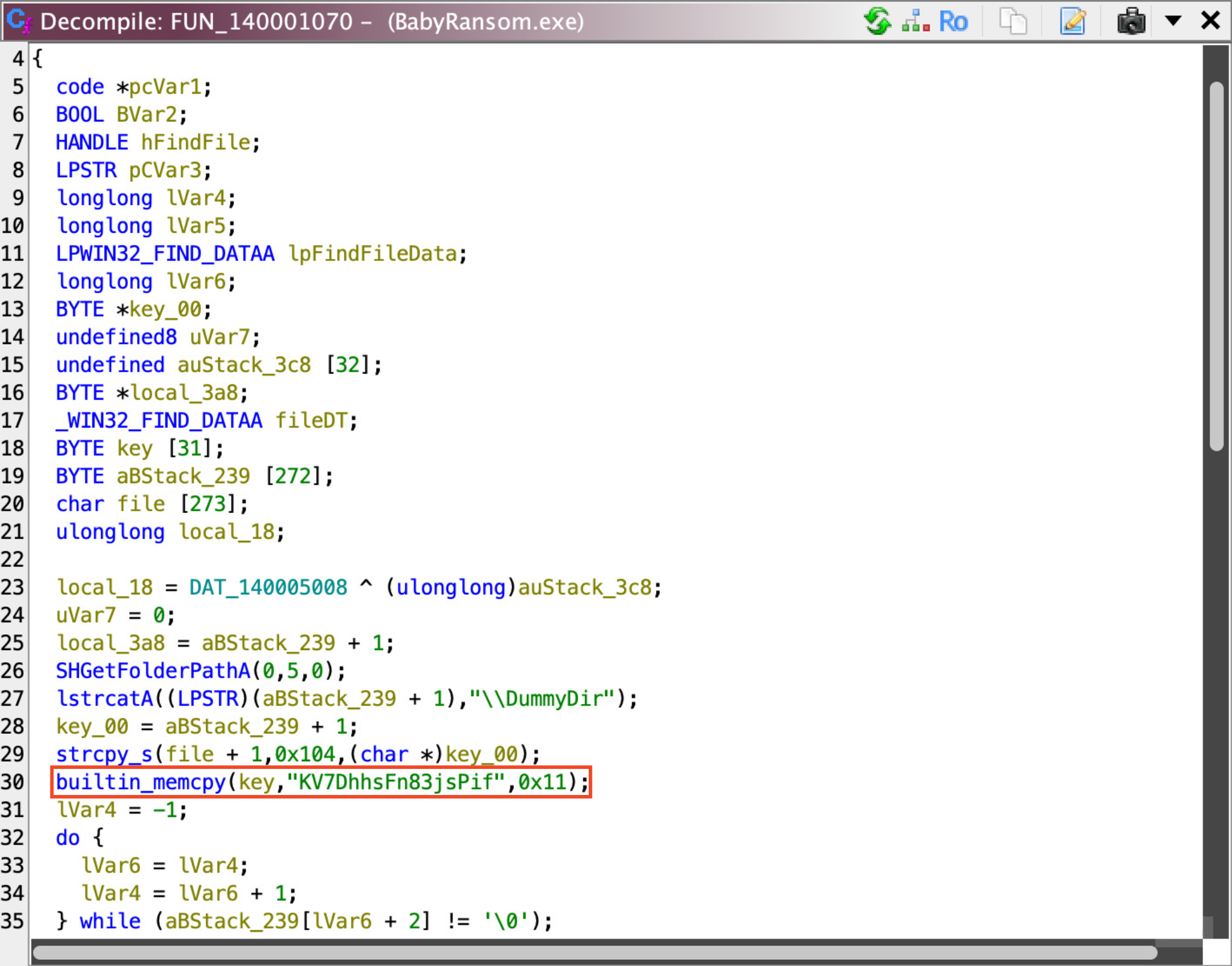Open the AST control flow graph icon
The height and width of the screenshot is (966, 1232).
(x=916, y=21)
